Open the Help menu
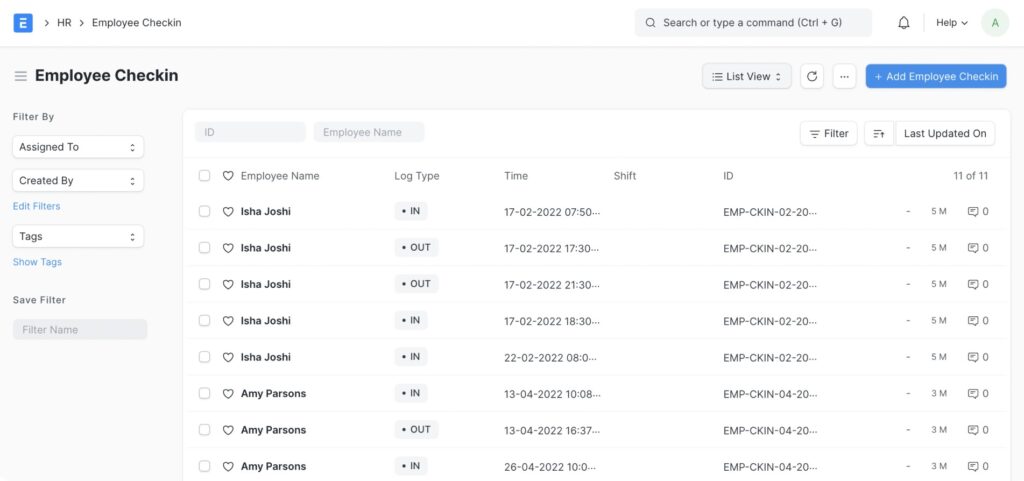 (x=951, y=23)
